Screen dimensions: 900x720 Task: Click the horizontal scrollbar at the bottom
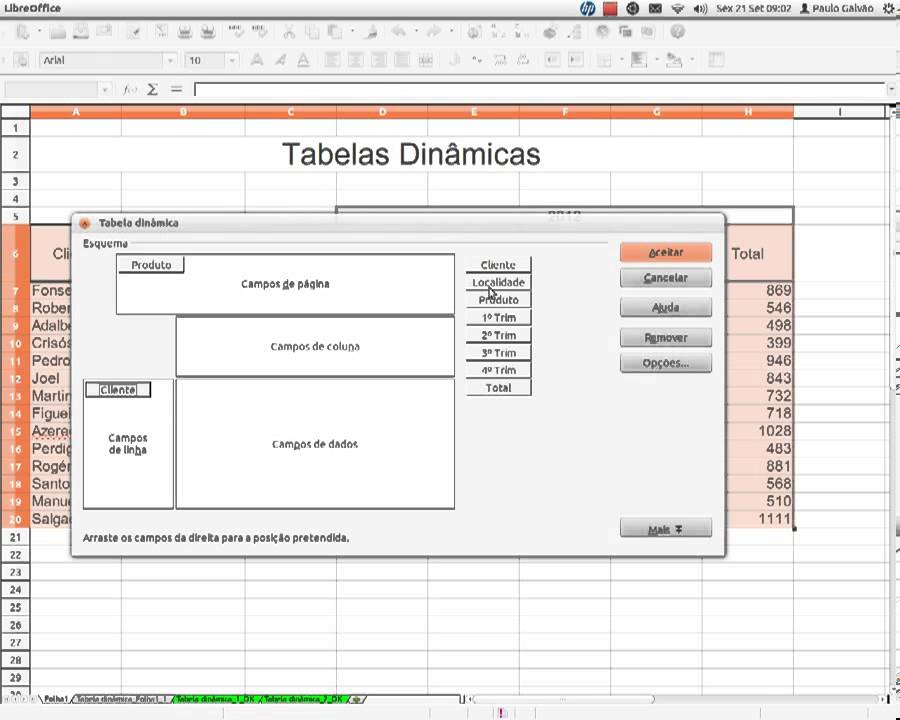562,699
